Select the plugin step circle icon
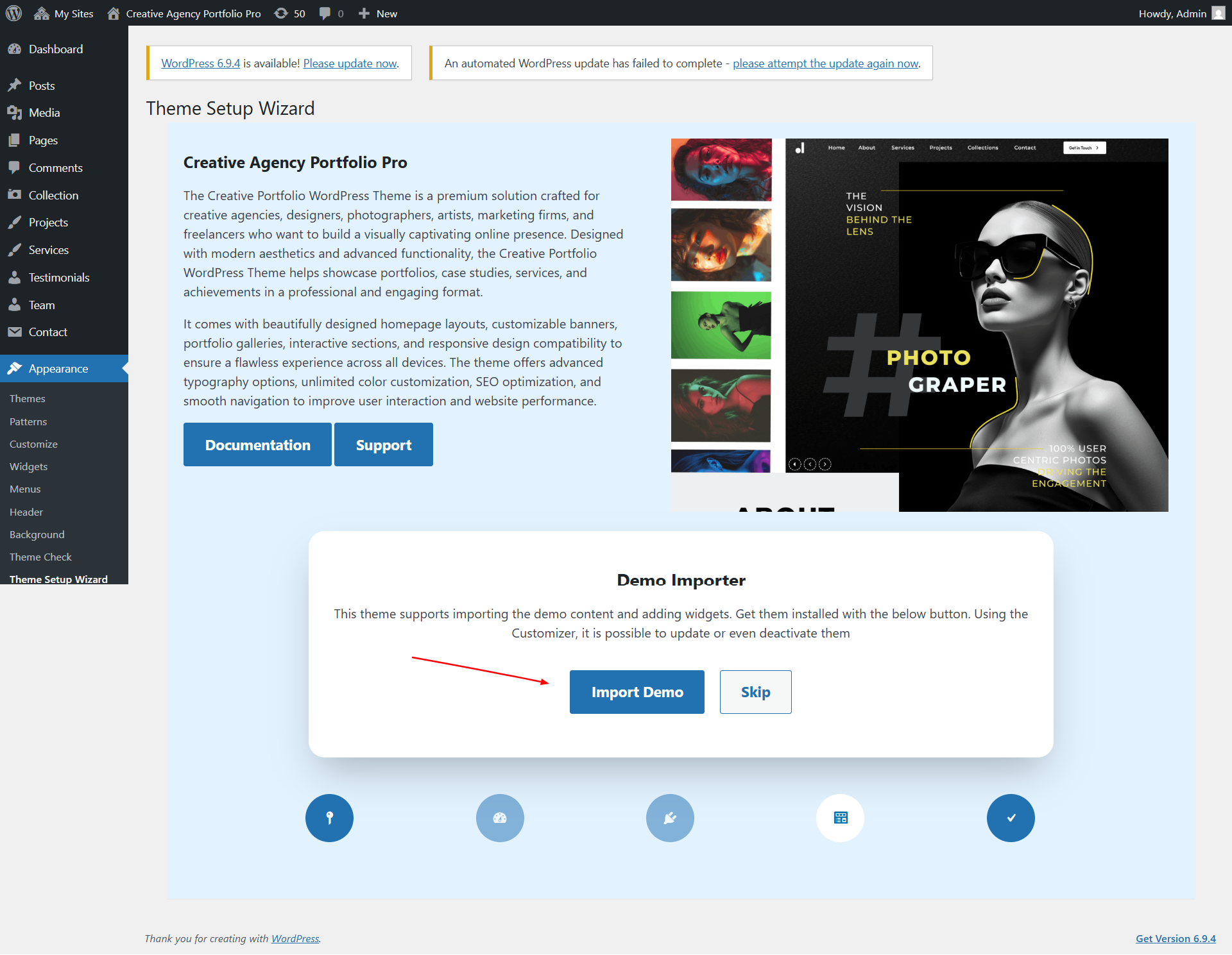 [670, 818]
